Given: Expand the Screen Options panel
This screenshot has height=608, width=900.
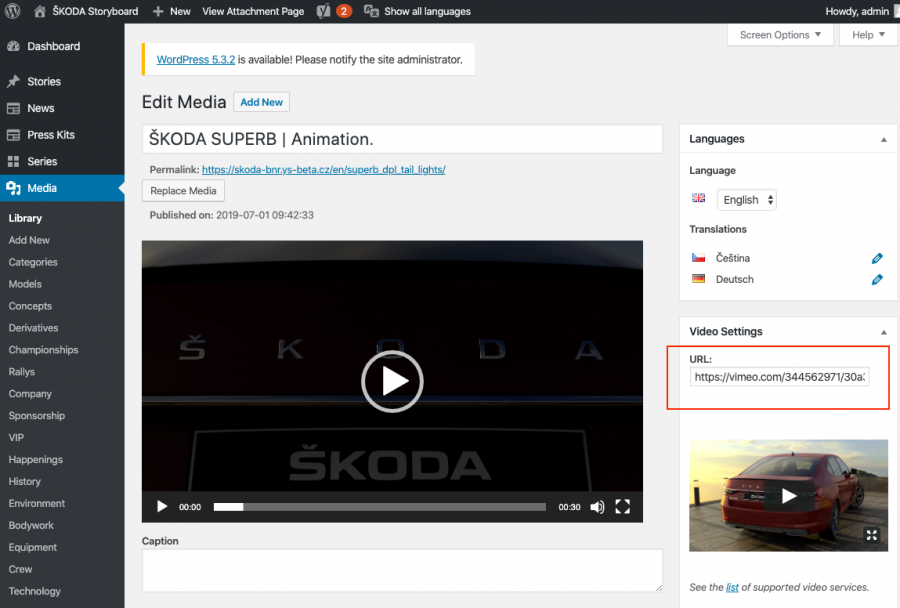Looking at the screenshot, I should [x=780, y=34].
